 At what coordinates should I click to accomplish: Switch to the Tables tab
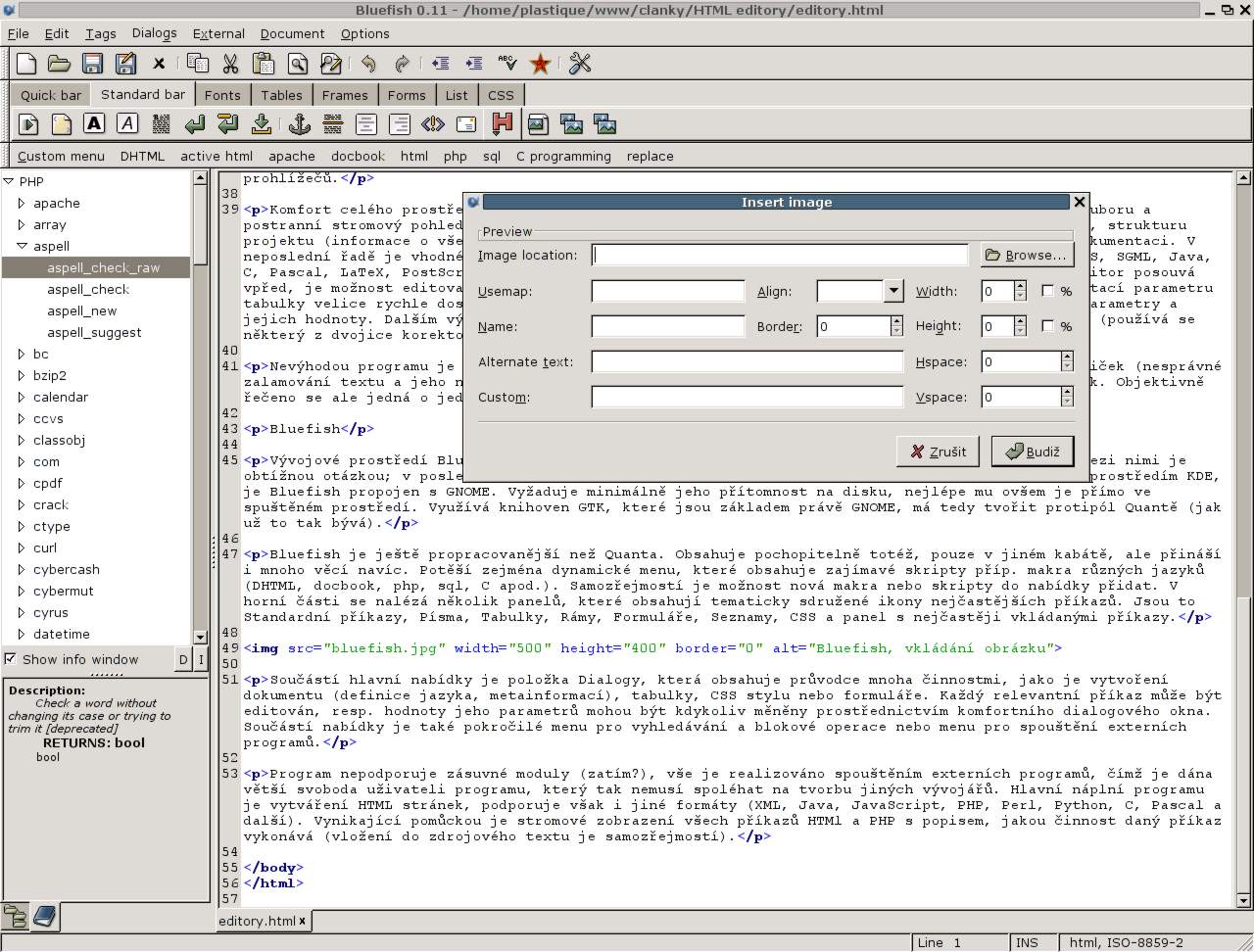(x=281, y=95)
